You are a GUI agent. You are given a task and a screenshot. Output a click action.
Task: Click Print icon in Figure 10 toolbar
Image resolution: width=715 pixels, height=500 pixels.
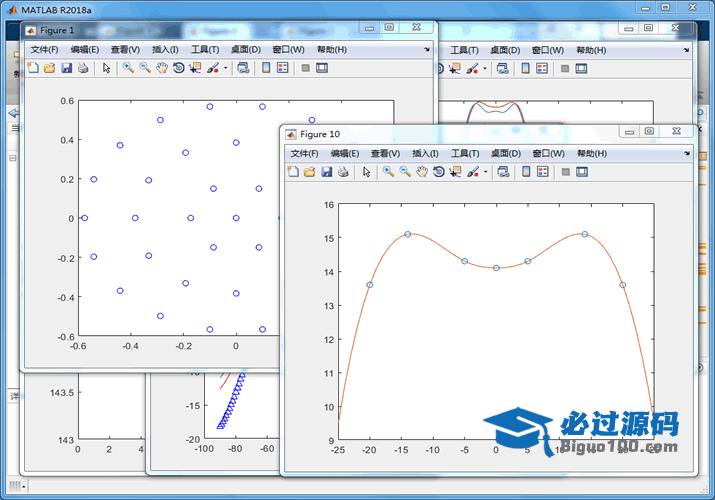[343, 172]
